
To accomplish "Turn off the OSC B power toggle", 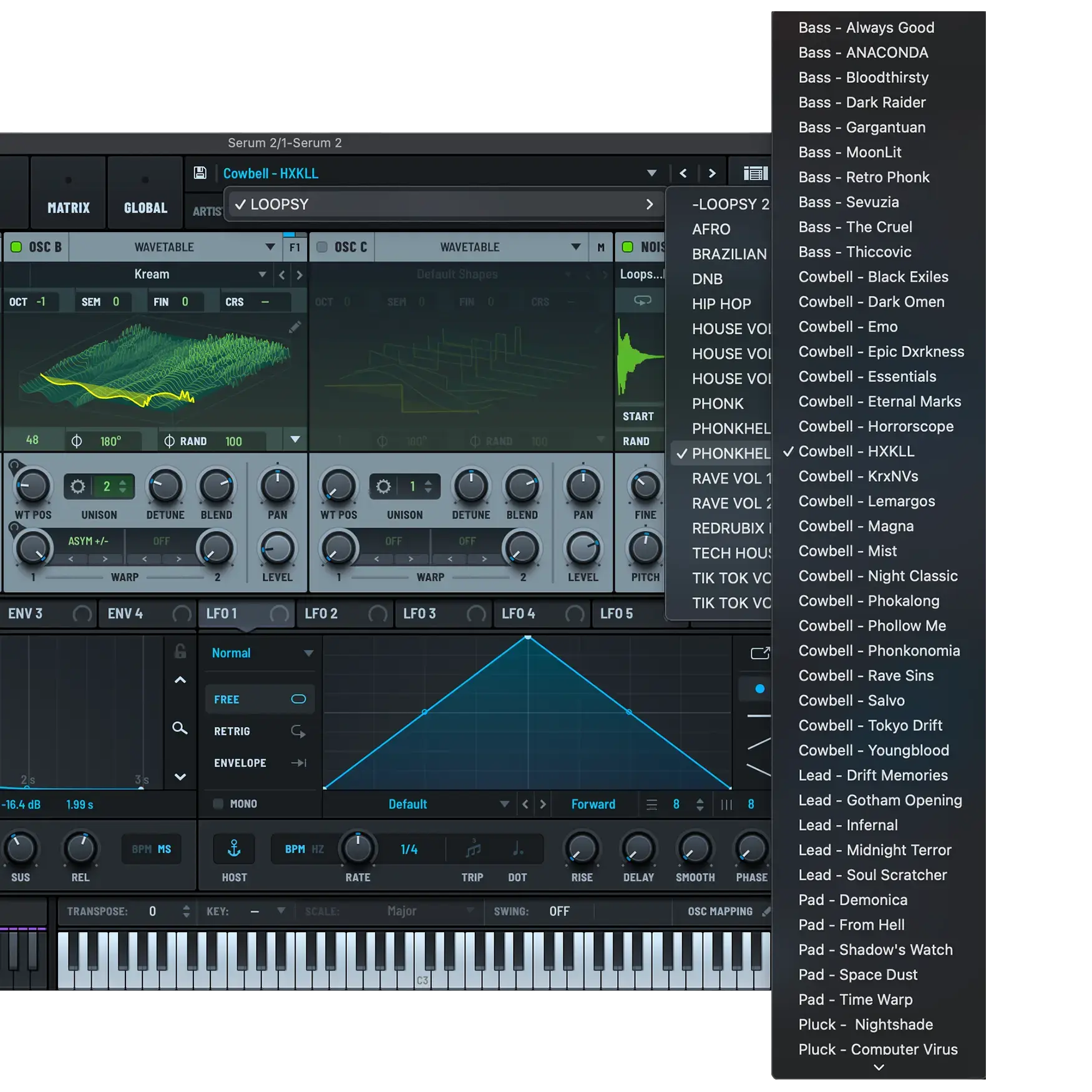I will (x=16, y=247).
